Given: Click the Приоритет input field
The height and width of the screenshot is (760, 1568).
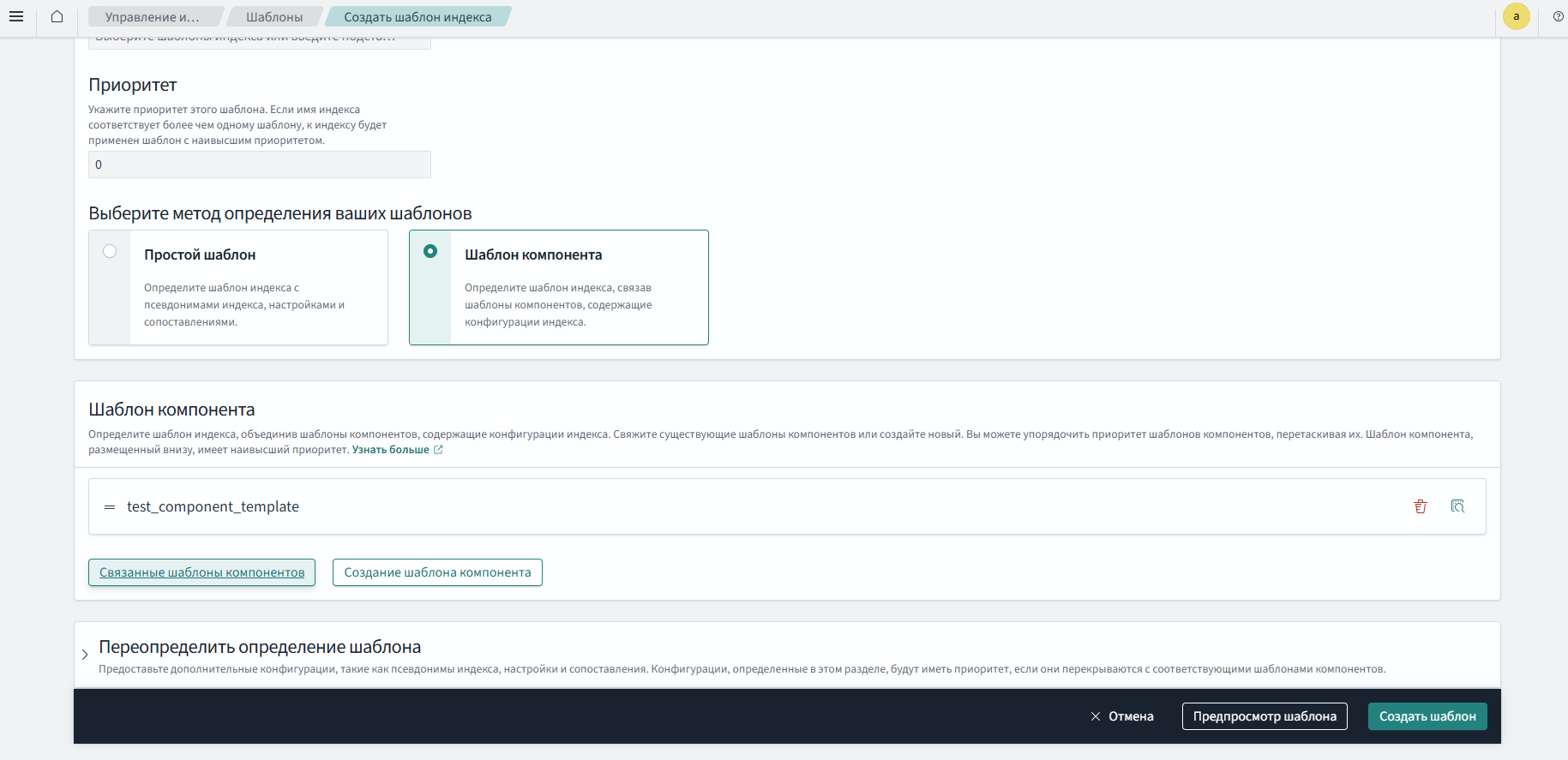Looking at the screenshot, I should click(259, 165).
